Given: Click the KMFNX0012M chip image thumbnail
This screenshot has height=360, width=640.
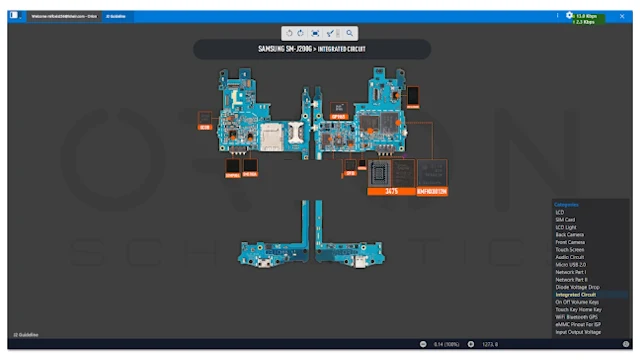Looking at the screenshot, I should (x=432, y=173).
